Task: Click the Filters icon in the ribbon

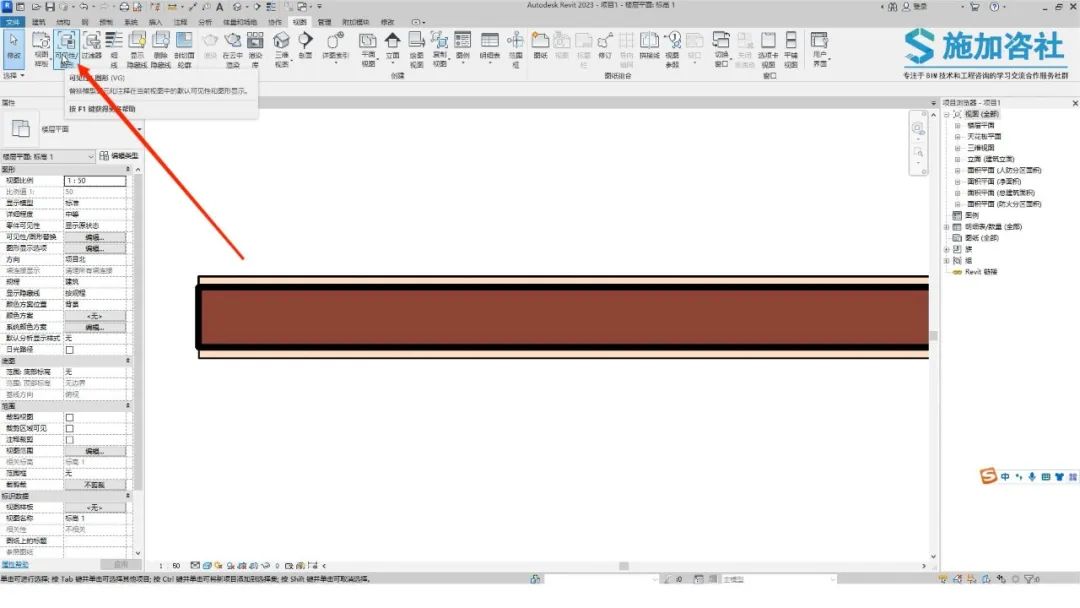Action: coord(91,46)
